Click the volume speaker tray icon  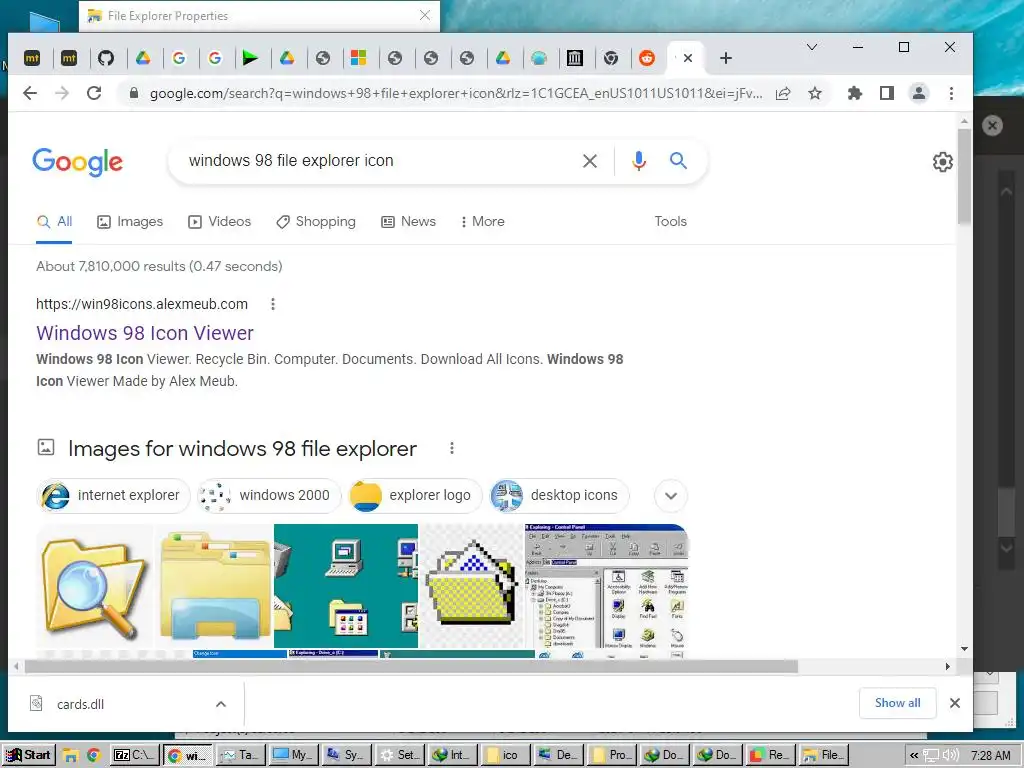point(950,756)
